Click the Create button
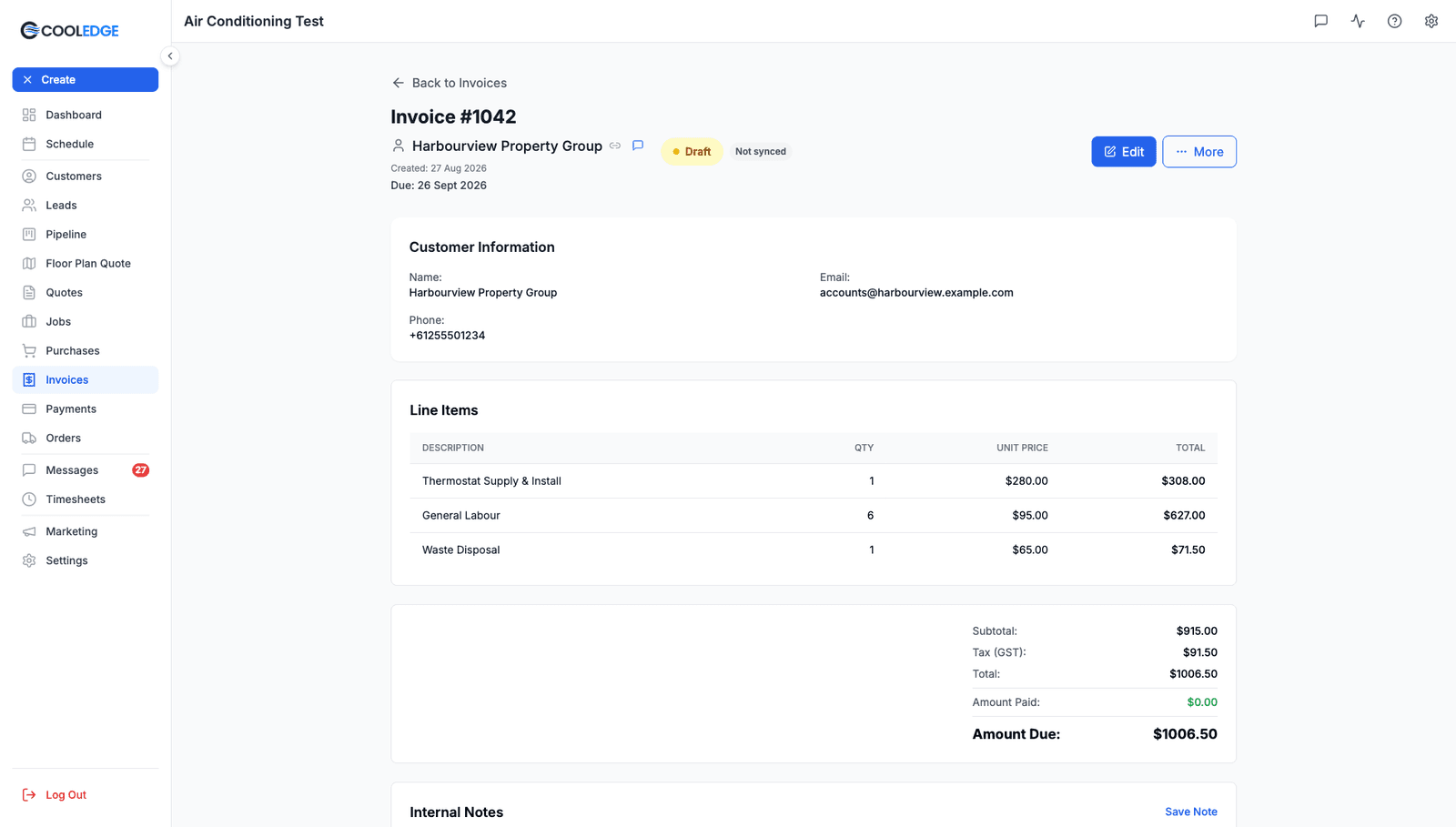The image size is (1456, 827). coord(86,80)
